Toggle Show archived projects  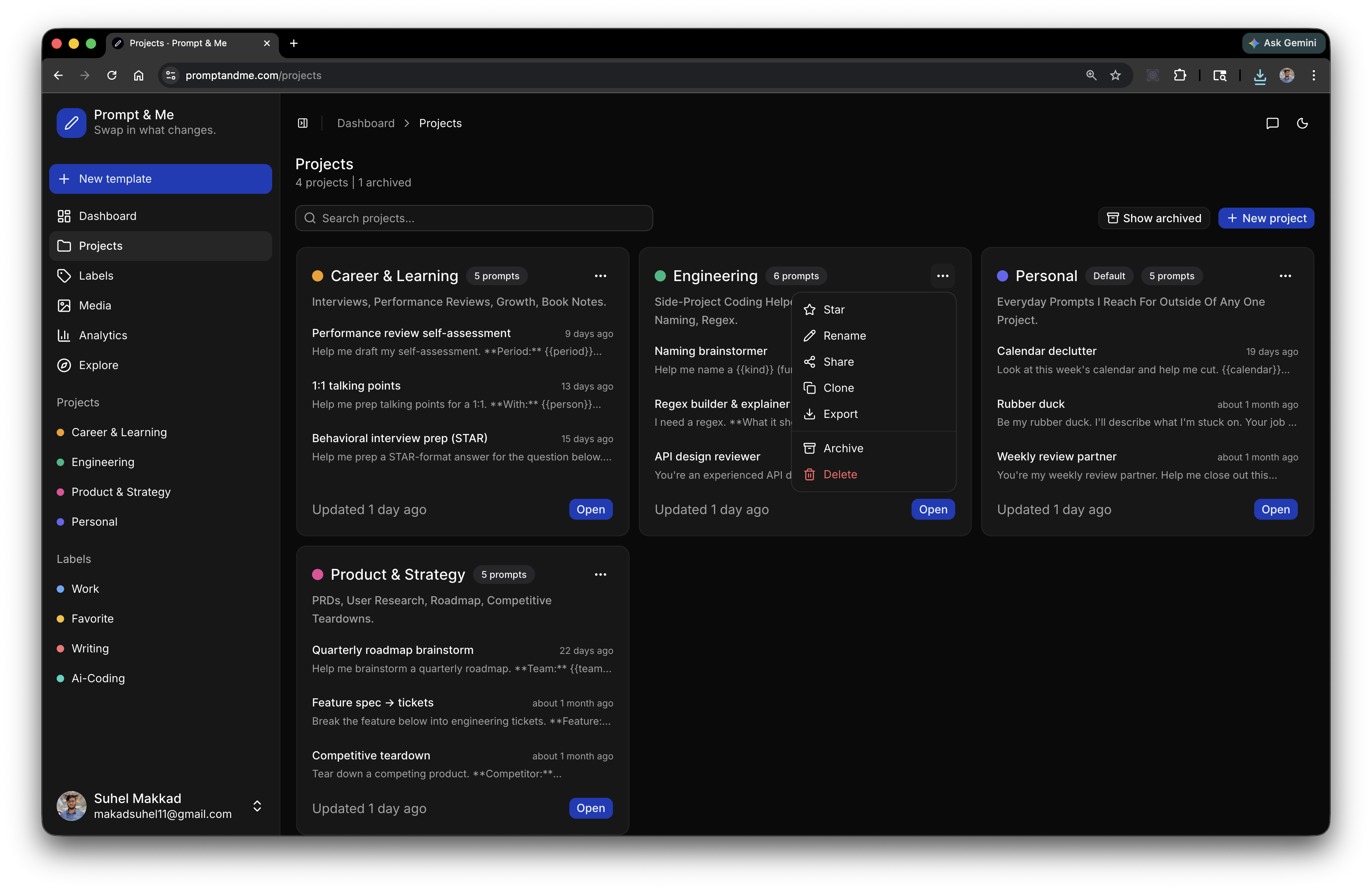pyautogui.click(x=1154, y=218)
